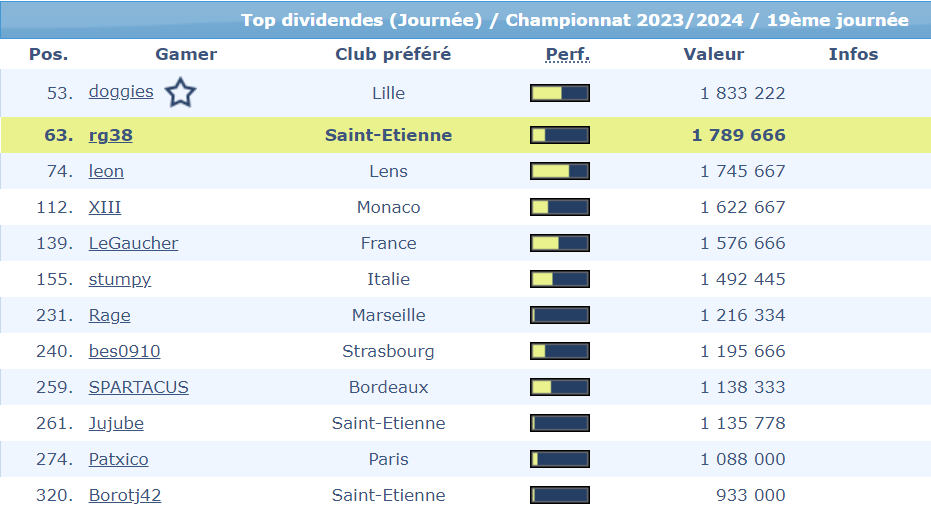Screen dimensions: 931x514
Task: View LeGaucher's gamer page
Action: tap(133, 243)
